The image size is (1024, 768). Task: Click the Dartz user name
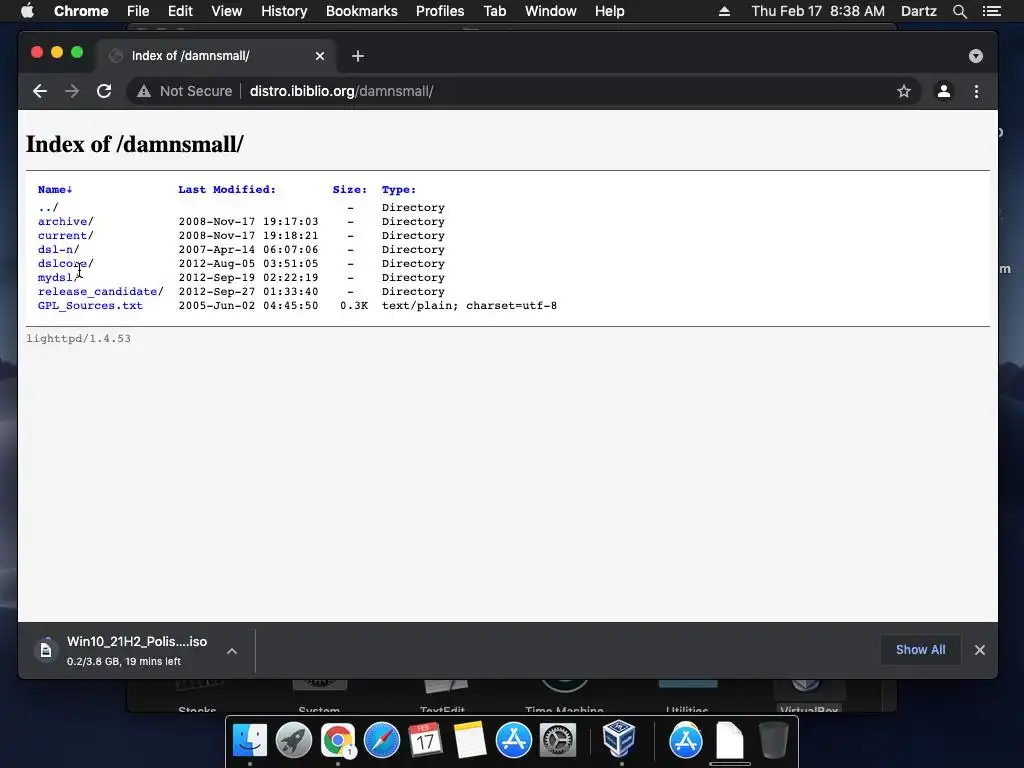click(919, 11)
